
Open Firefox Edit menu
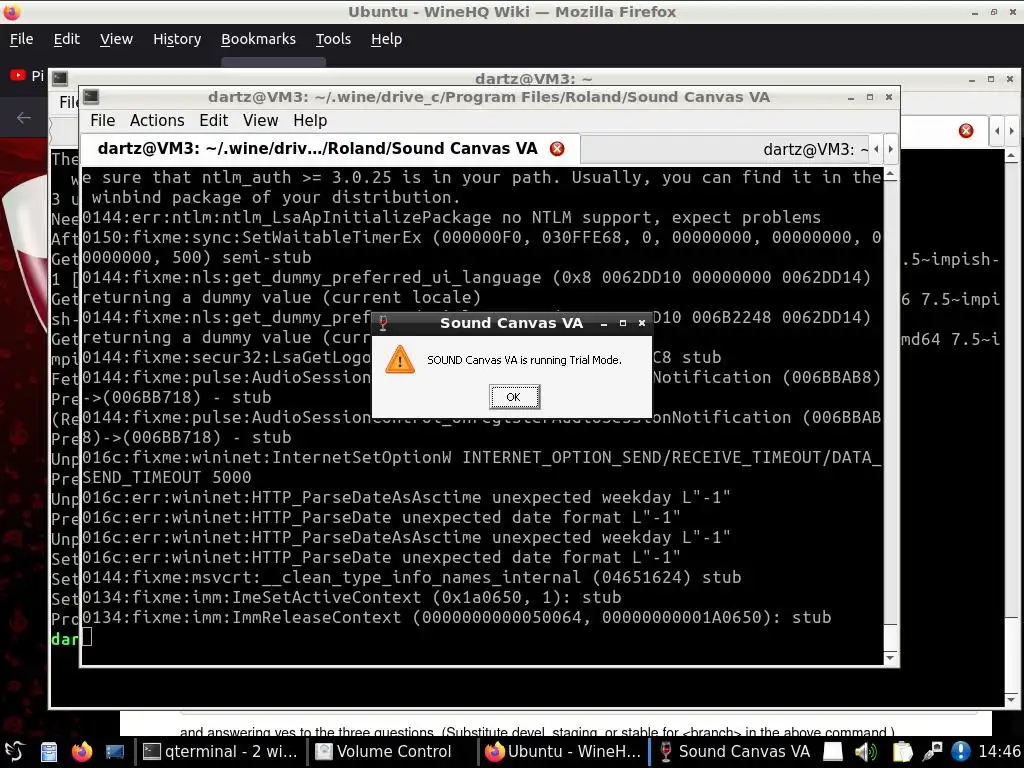click(67, 39)
